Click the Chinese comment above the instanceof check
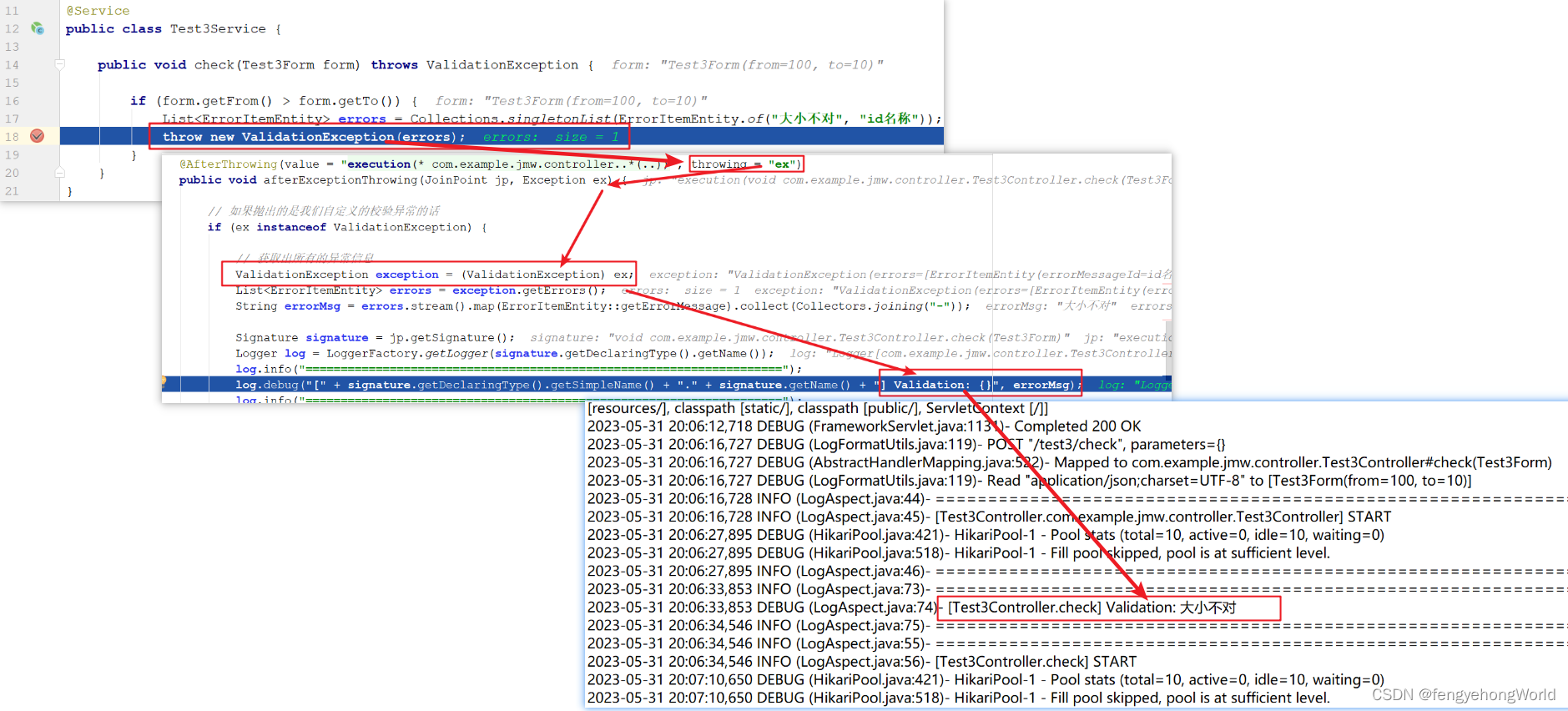Image resolution: width=1568 pixels, height=711 pixels. [x=324, y=211]
